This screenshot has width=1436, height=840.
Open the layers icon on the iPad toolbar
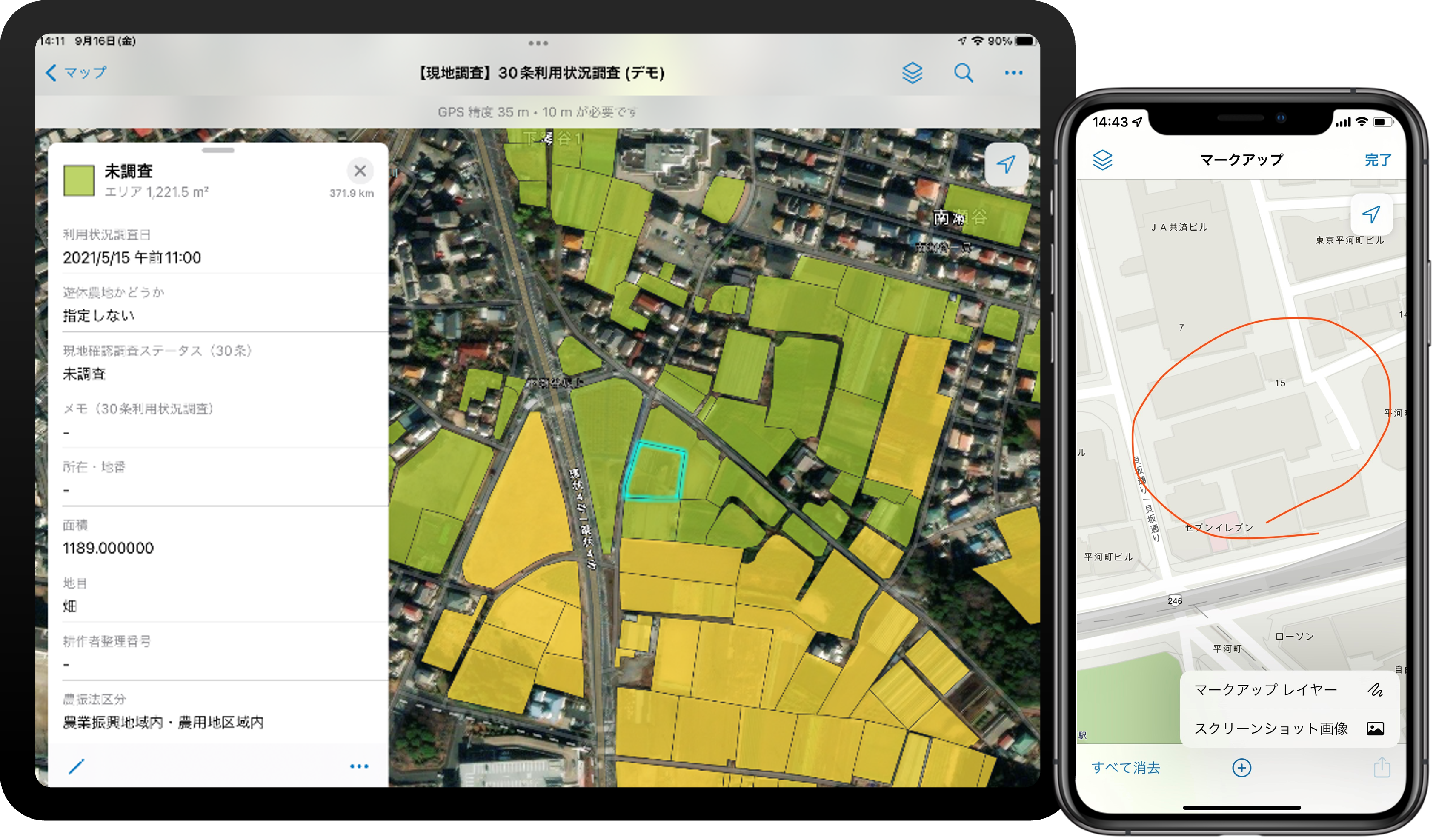[x=912, y=73]
